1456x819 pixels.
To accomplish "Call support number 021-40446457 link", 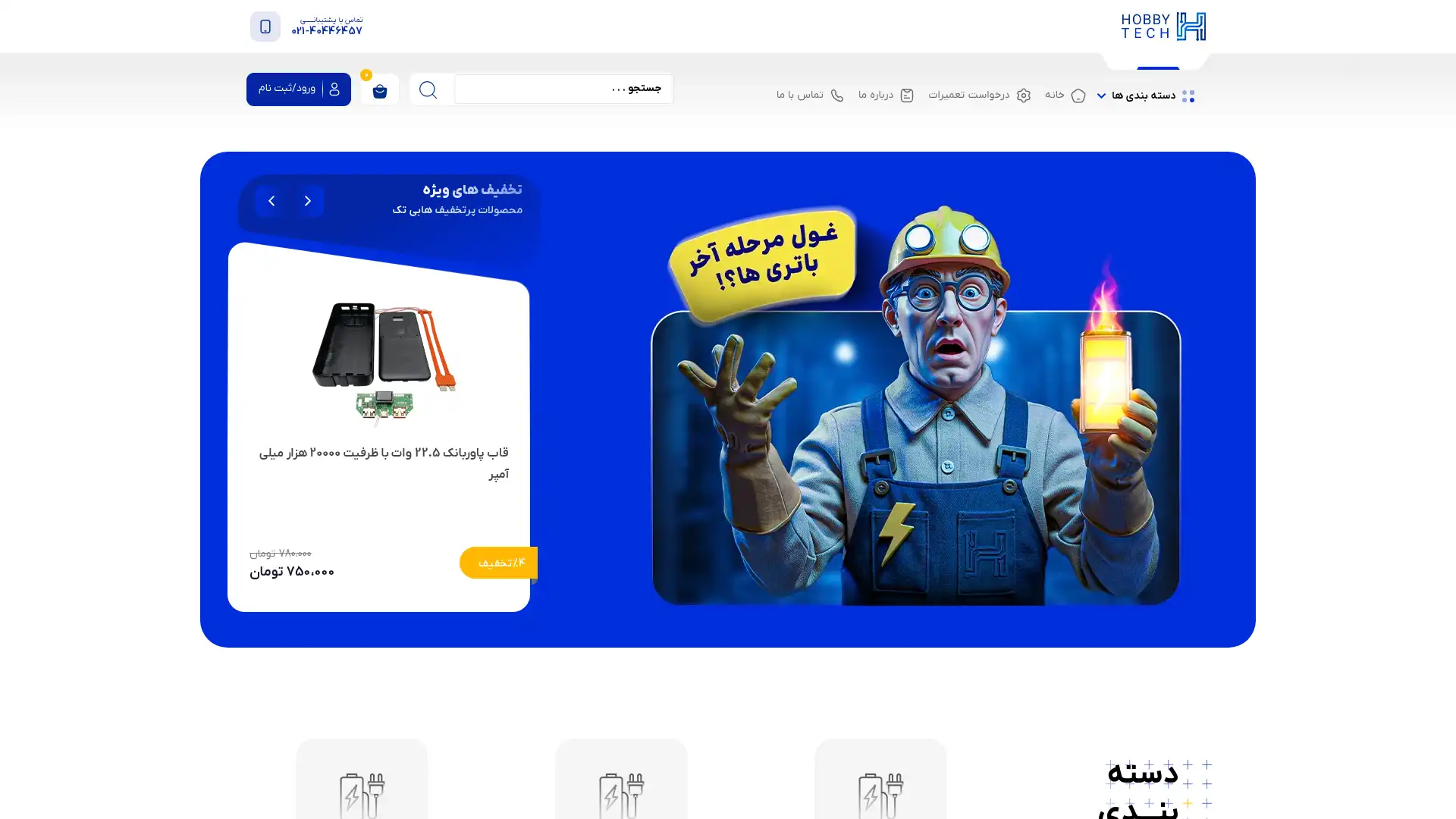I will (x=327, y=31).
